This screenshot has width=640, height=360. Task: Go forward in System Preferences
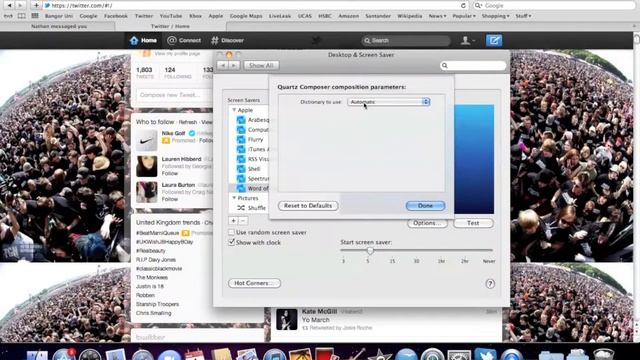(233, 65)
